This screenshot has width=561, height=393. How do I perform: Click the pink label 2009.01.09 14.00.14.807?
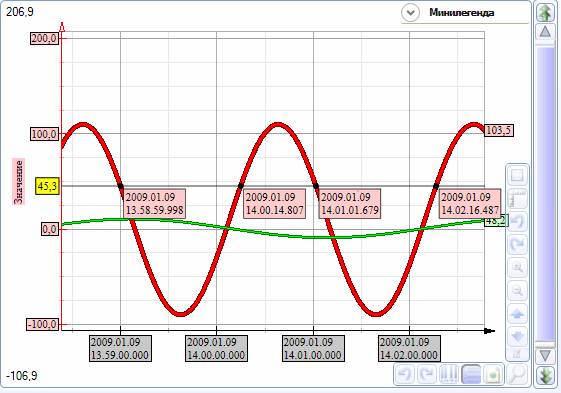(x=274, y=203)
